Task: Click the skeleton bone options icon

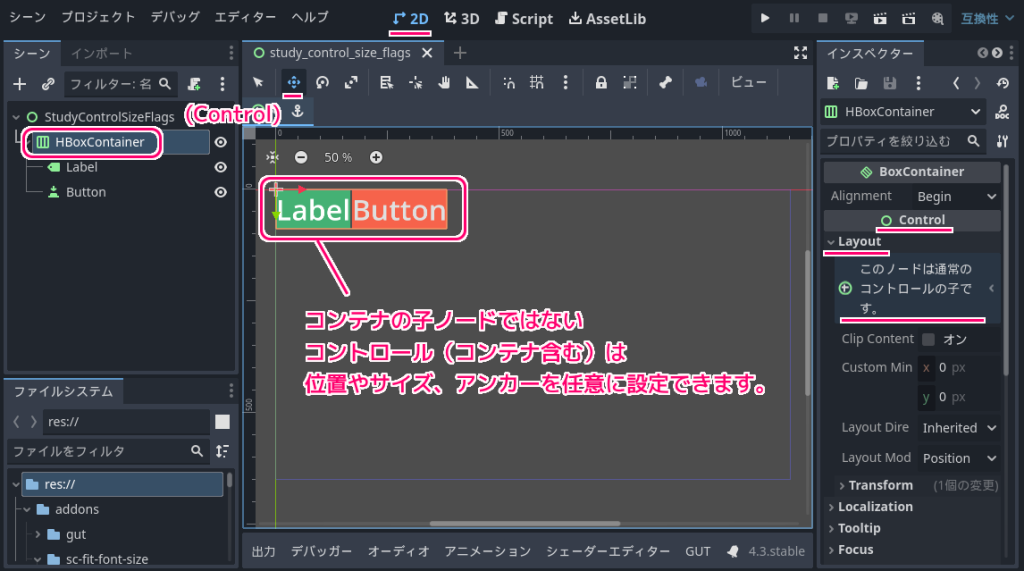Action: [665, 82]
